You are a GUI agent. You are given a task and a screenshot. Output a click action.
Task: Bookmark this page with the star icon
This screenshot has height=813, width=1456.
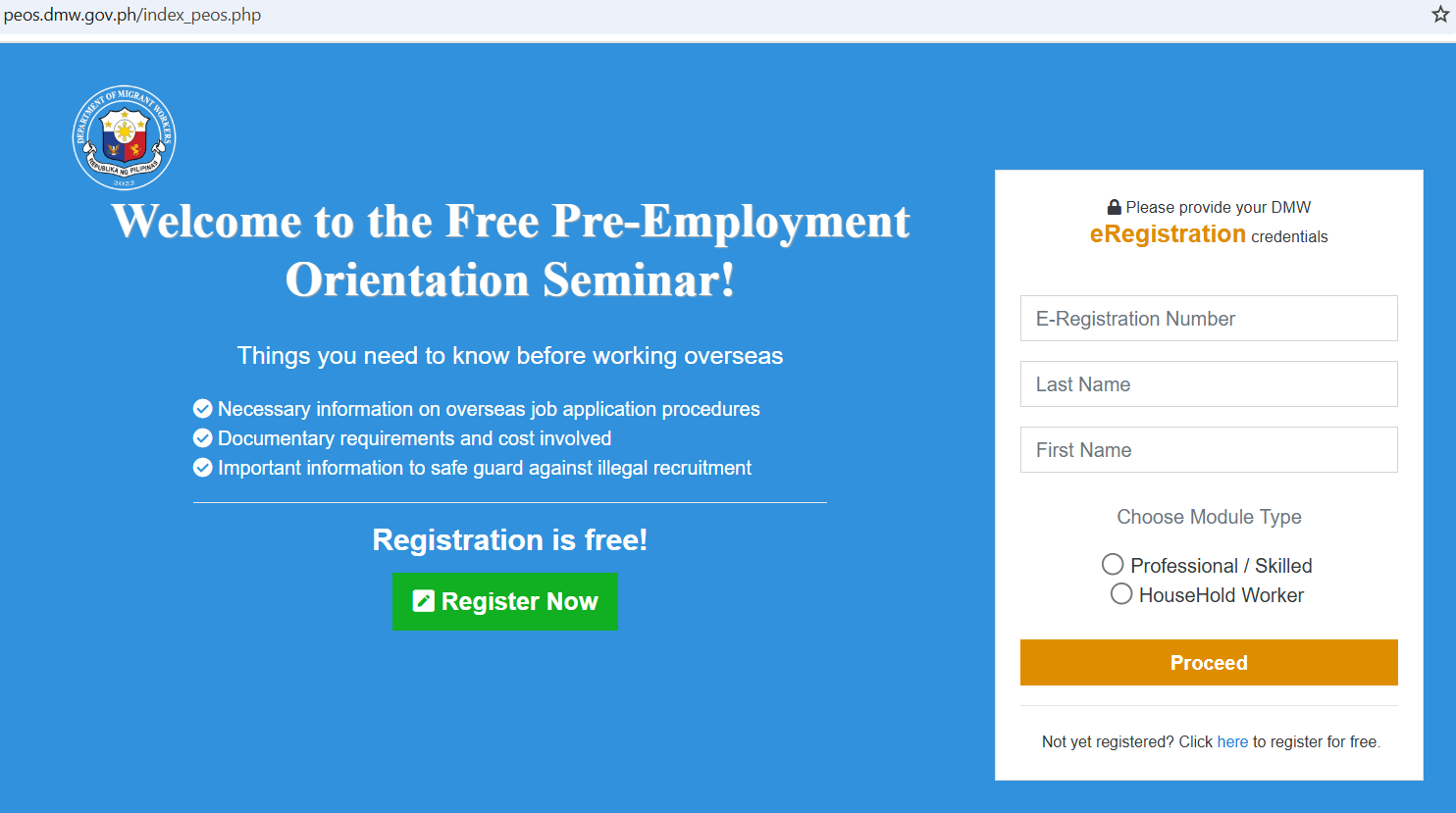(1440, 15)
